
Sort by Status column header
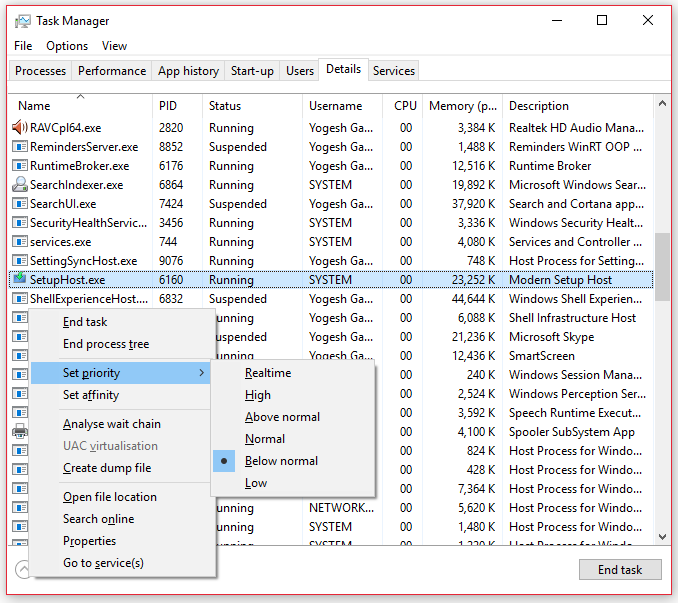pos(253,105)
